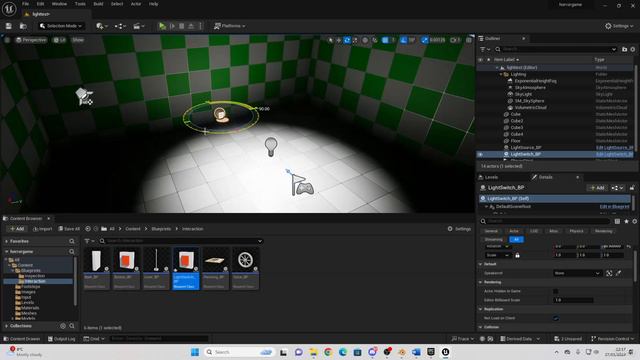This screenshot has width=640, height=360.
Task: Click the Add button in the Content Browser
Action: [17, 229]
